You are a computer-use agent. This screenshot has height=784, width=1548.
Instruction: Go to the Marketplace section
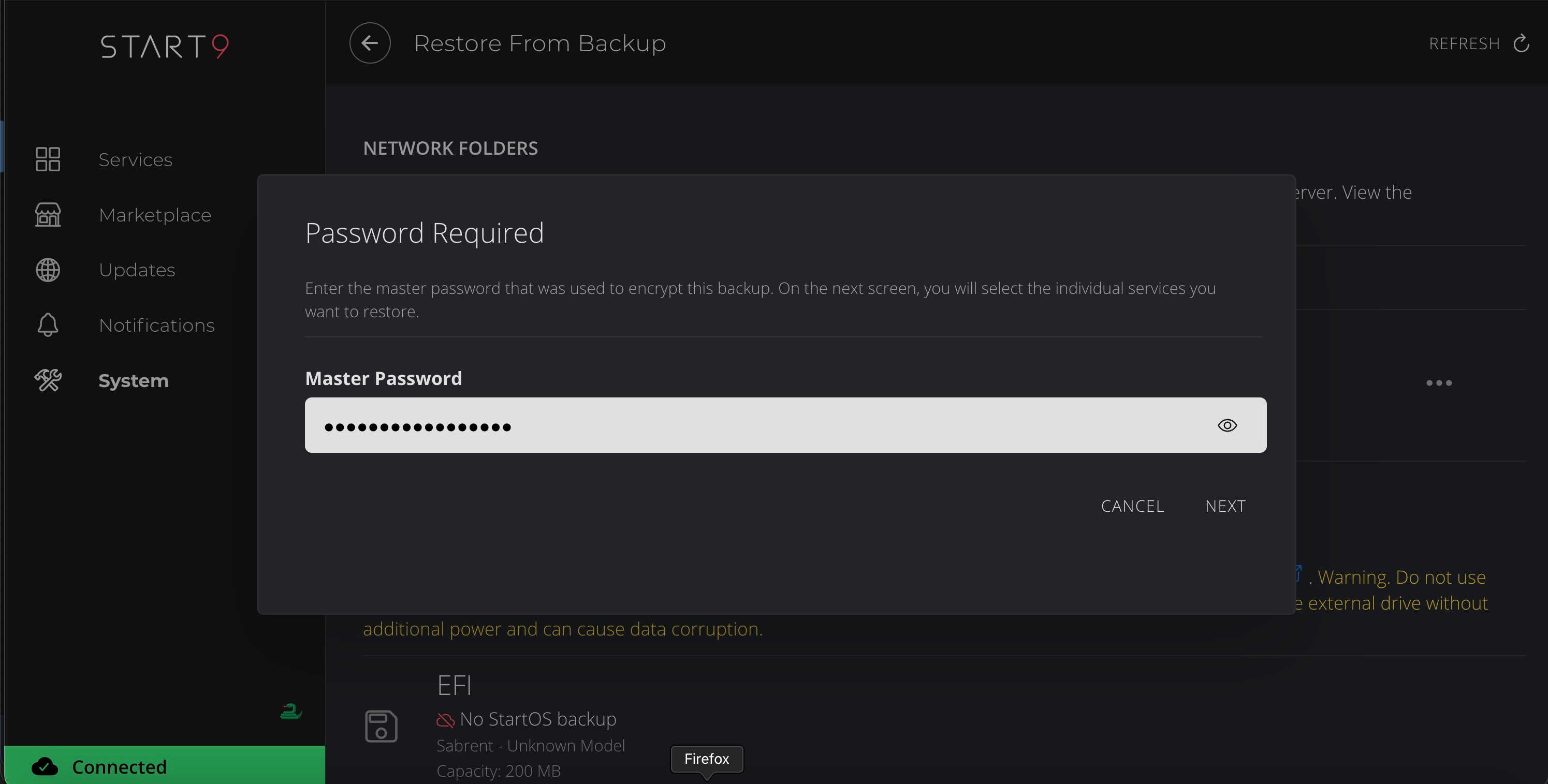[x=155, y=215]
